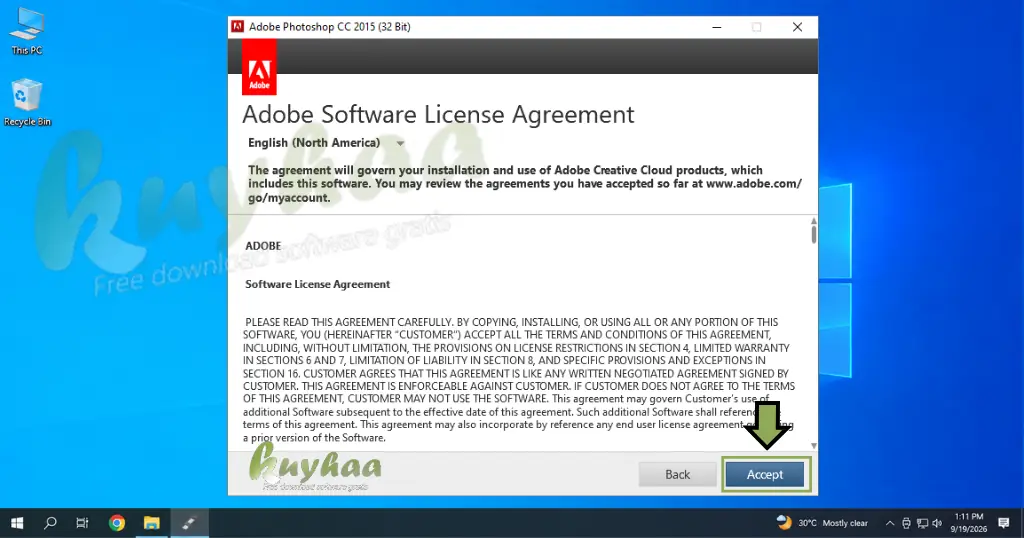This screenshot has width=1024, height=538.
Task: Click the license text scrollbar down arrow
Action: pos(814,446)
